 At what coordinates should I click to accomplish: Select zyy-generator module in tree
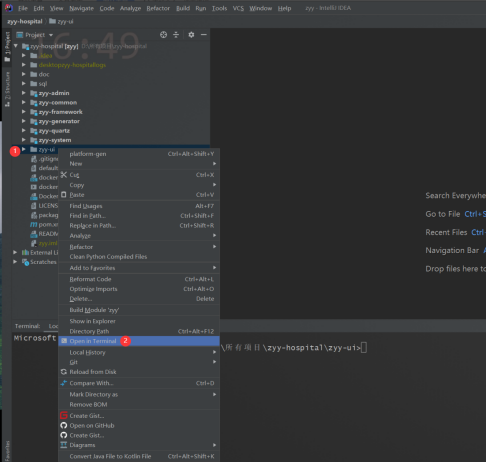click(x=59, y=121)
